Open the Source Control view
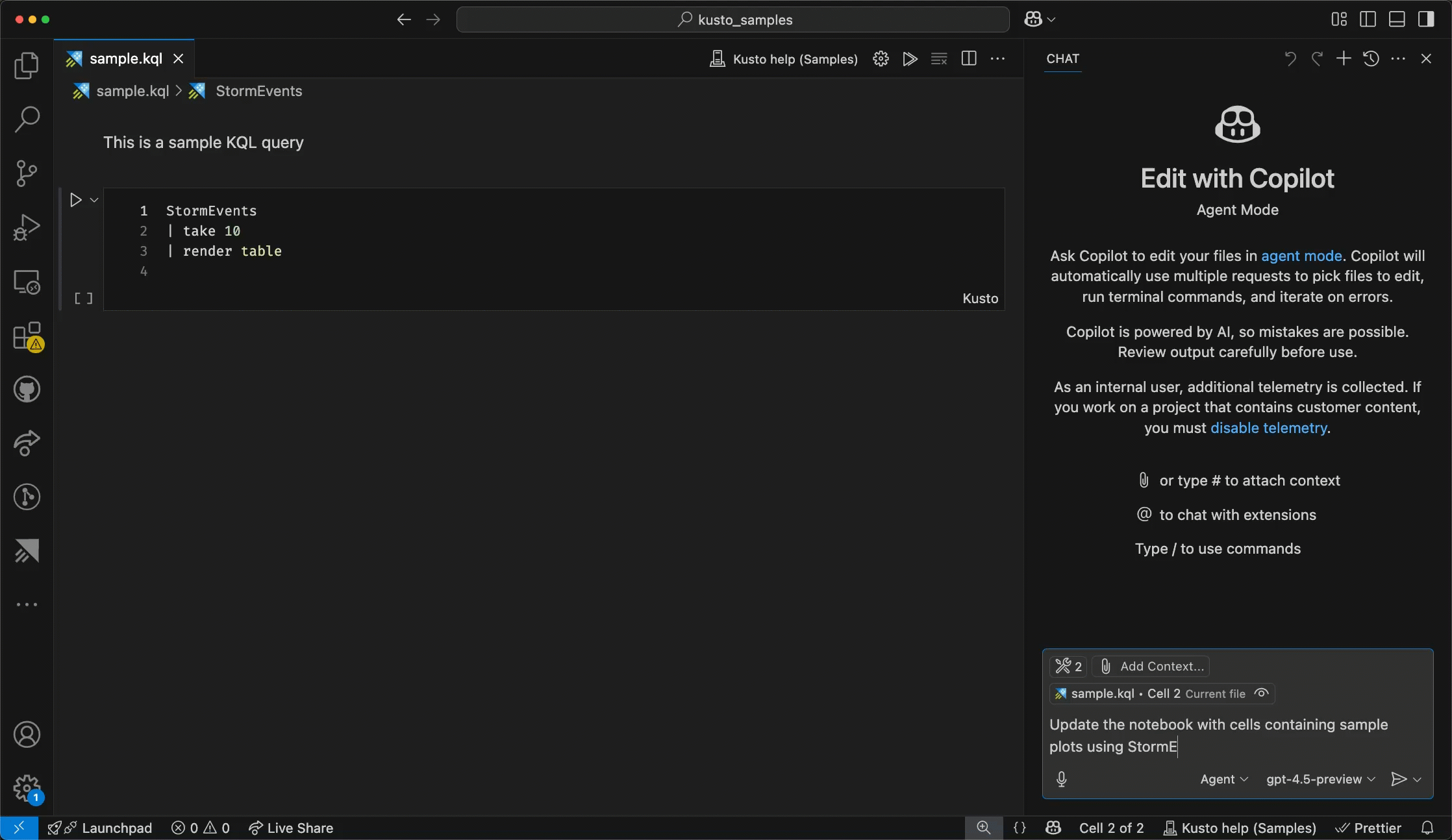1452x840 pixels. tap(27, 173)
